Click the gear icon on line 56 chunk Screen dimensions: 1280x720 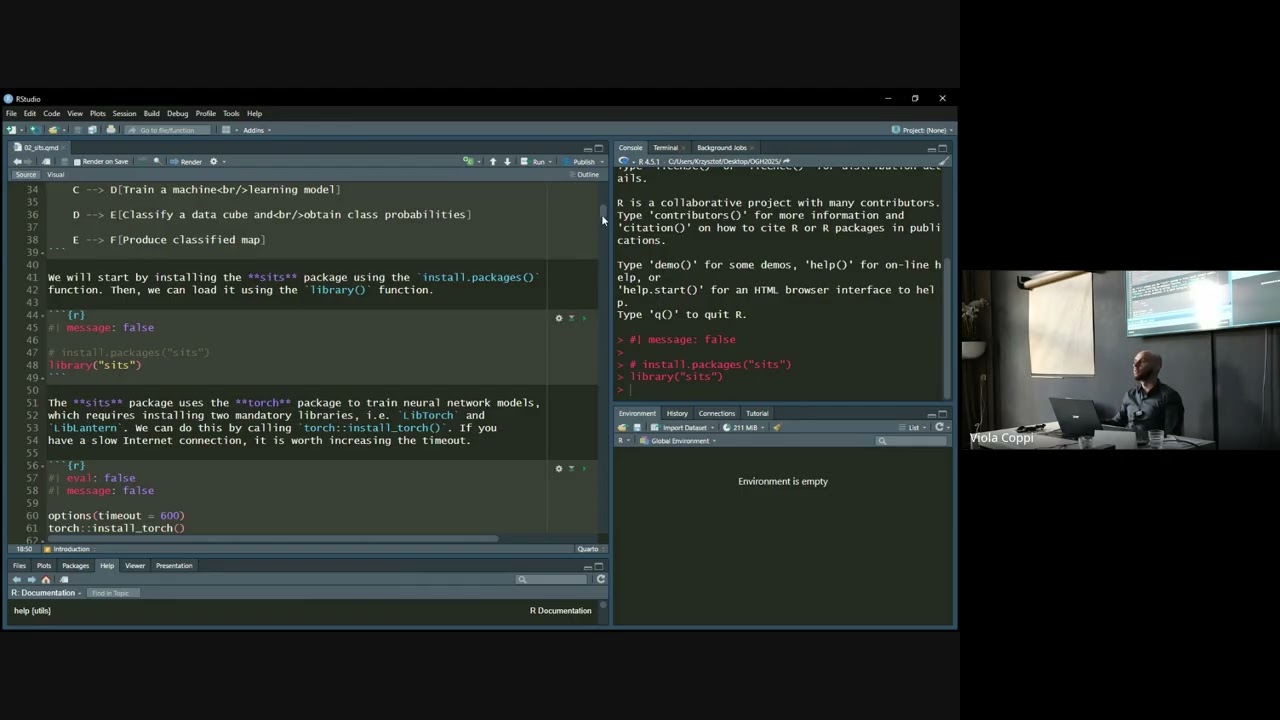(559, 468)
